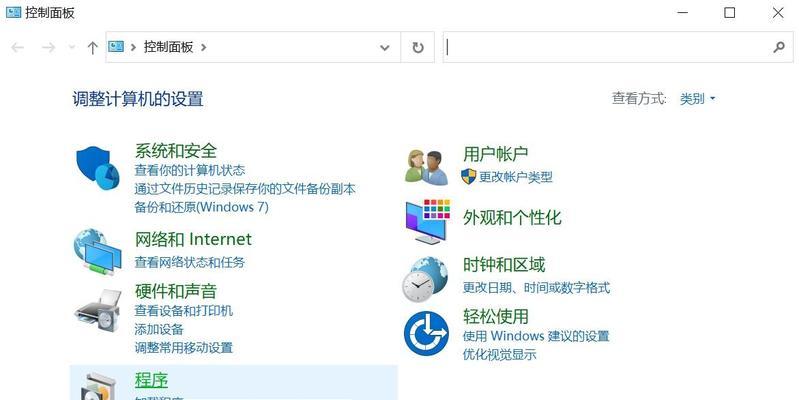Click the Control Panel title bar icon
Viewport: 799px width, 400px height.
tap(14, 12)
